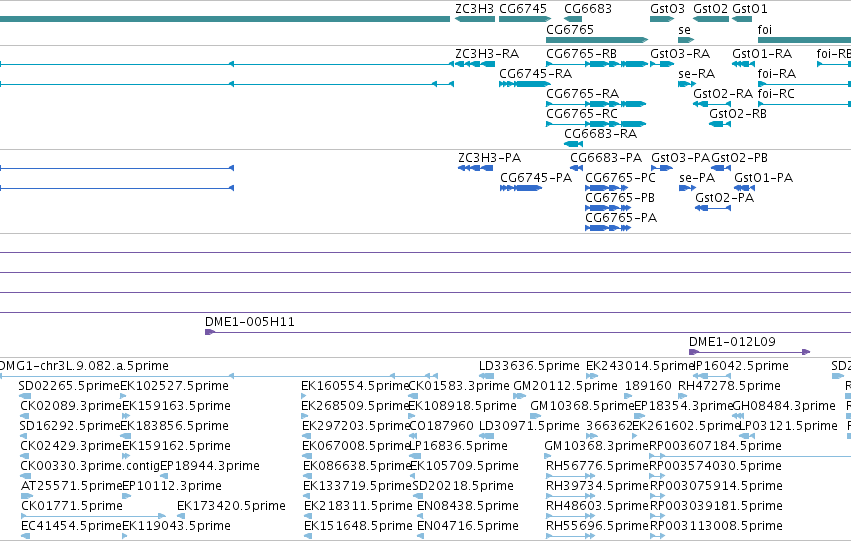Viewport: 851px width, 541px height.
Task: Click the DME1-005H11 clone label
Action: point(250,322)
